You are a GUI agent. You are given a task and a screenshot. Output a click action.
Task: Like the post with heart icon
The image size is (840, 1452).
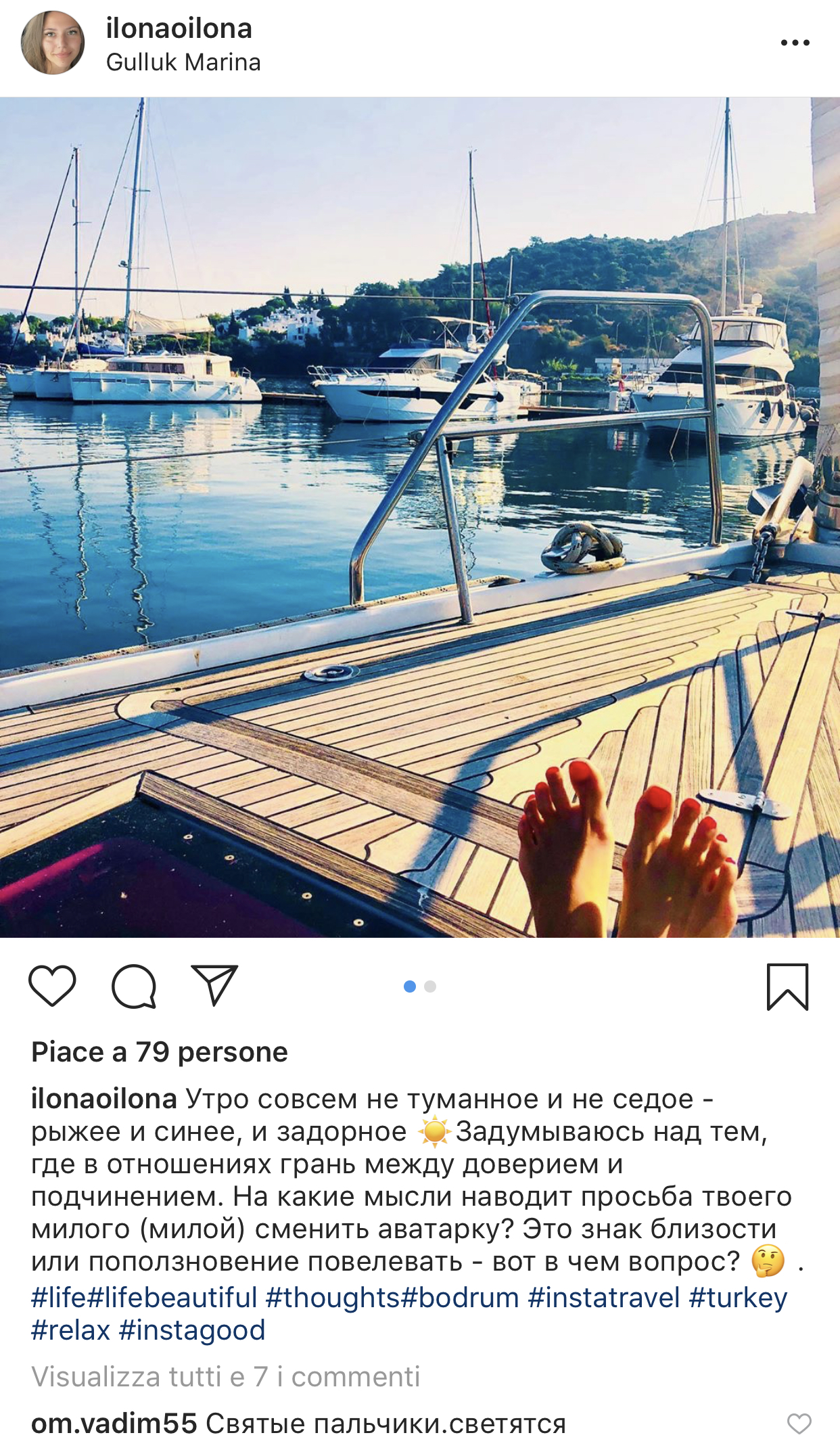pyautogui.click(x=52, y=986)
